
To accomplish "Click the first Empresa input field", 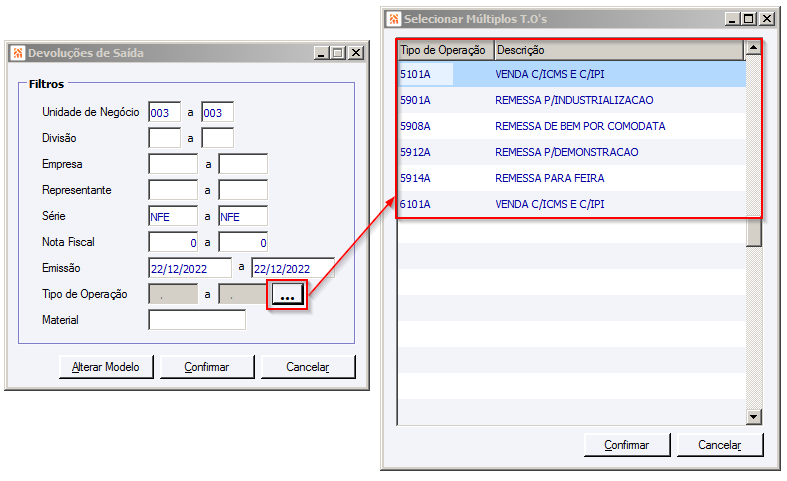I will pos(173,164).
